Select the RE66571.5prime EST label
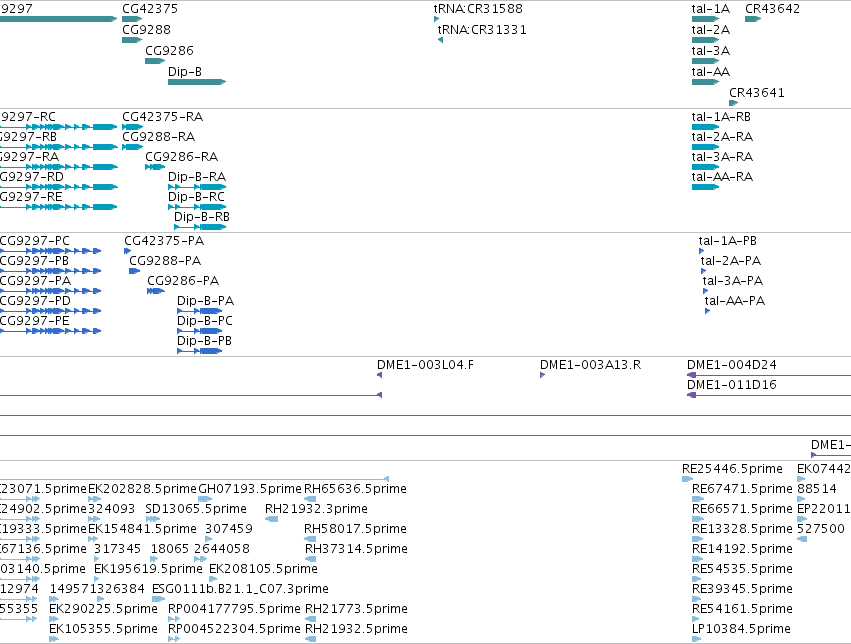This screenshot has width=851, height=644. [x=742, y=509]
